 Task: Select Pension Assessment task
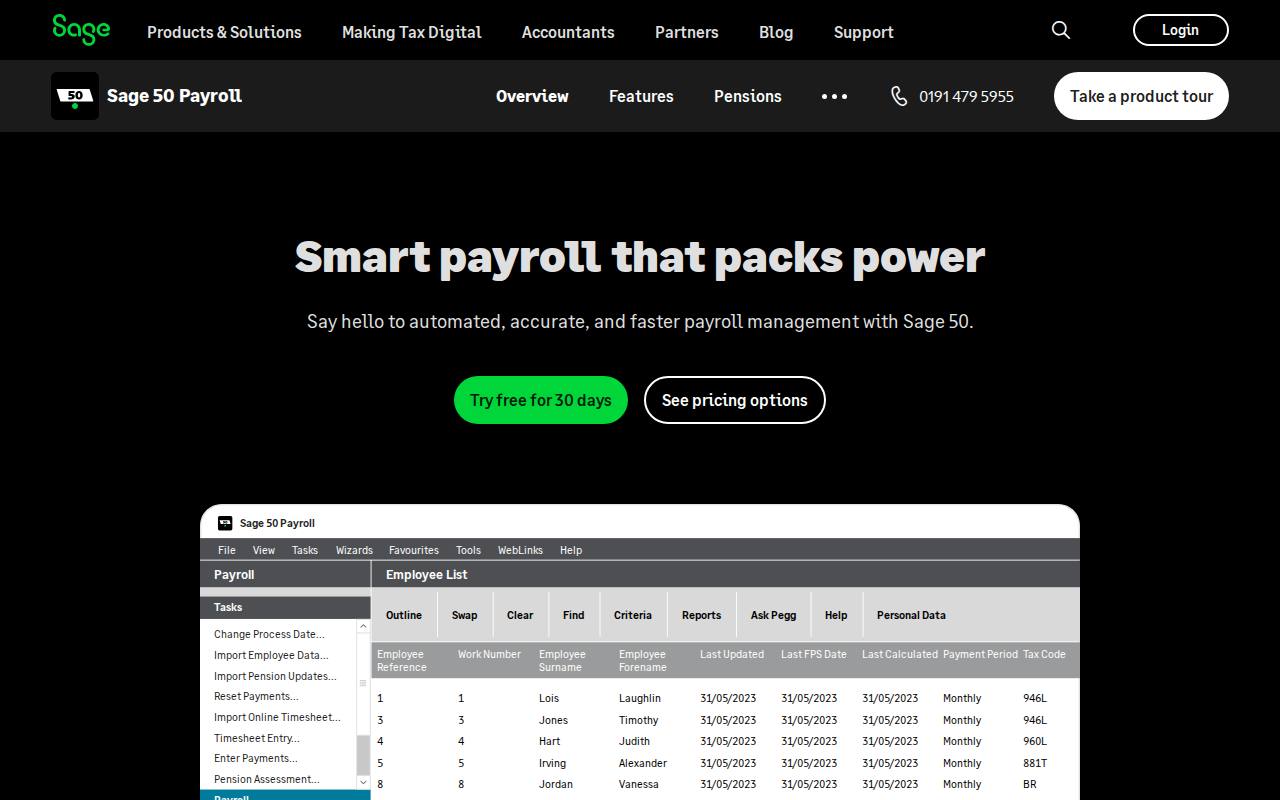[267, 779]
